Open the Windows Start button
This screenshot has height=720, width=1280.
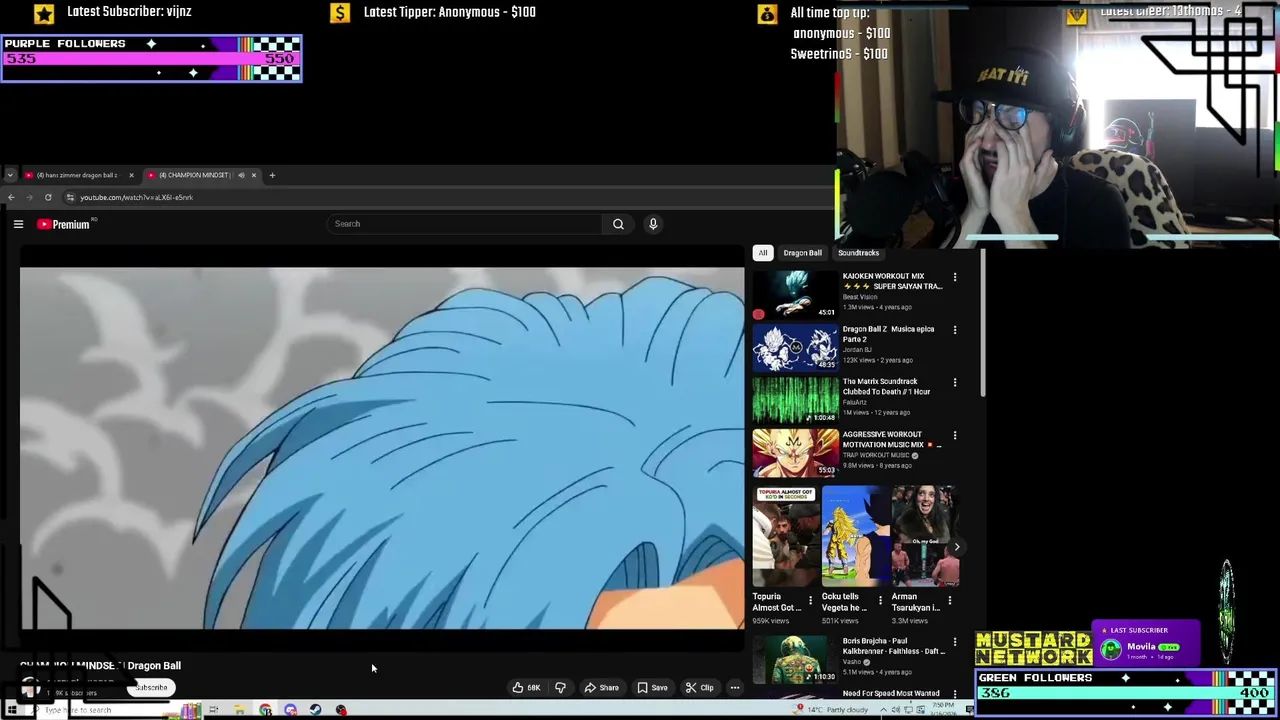point(11,710)
